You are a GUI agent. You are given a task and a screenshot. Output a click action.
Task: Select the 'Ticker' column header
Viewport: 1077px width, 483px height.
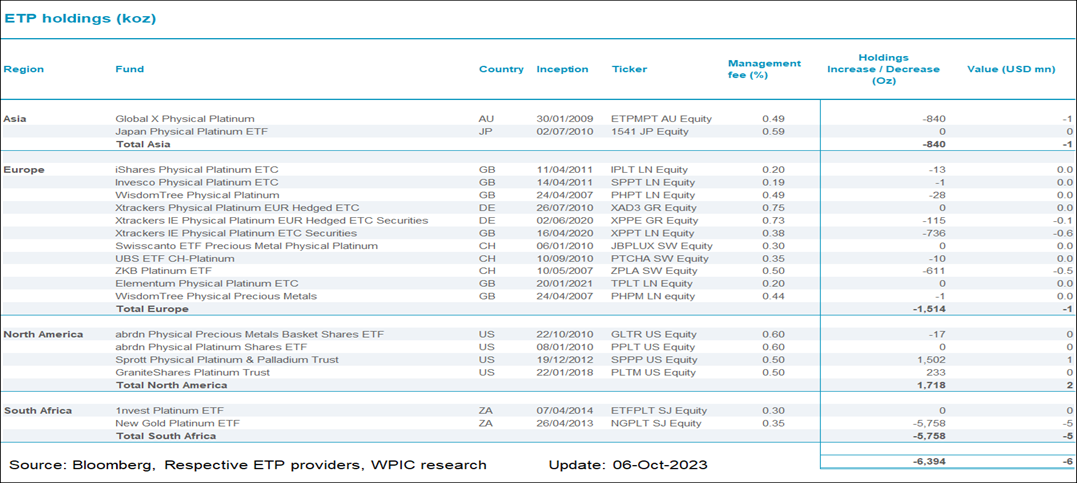[629, 69]
